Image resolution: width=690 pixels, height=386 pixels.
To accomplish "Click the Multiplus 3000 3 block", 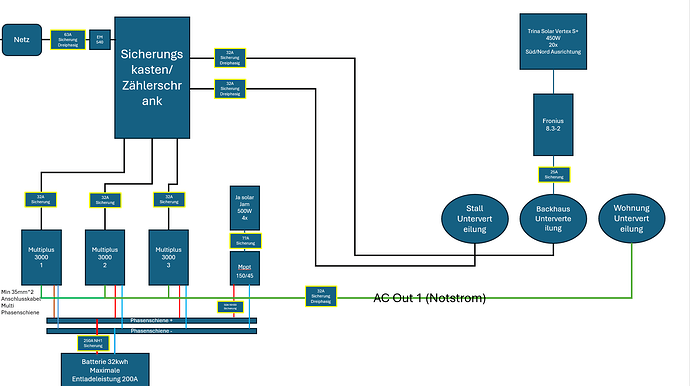I will pos(169,257).
